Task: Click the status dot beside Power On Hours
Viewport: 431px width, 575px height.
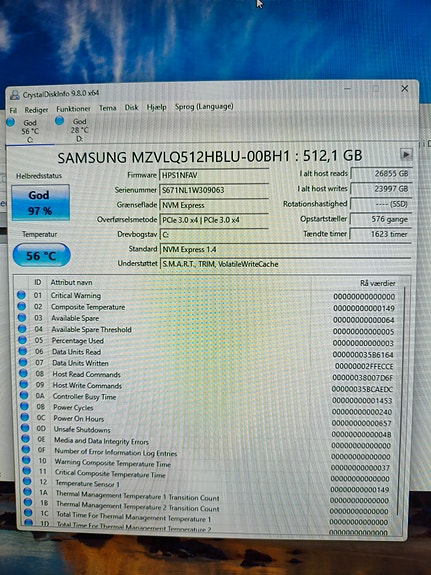Action: click(x=25, y=417)
